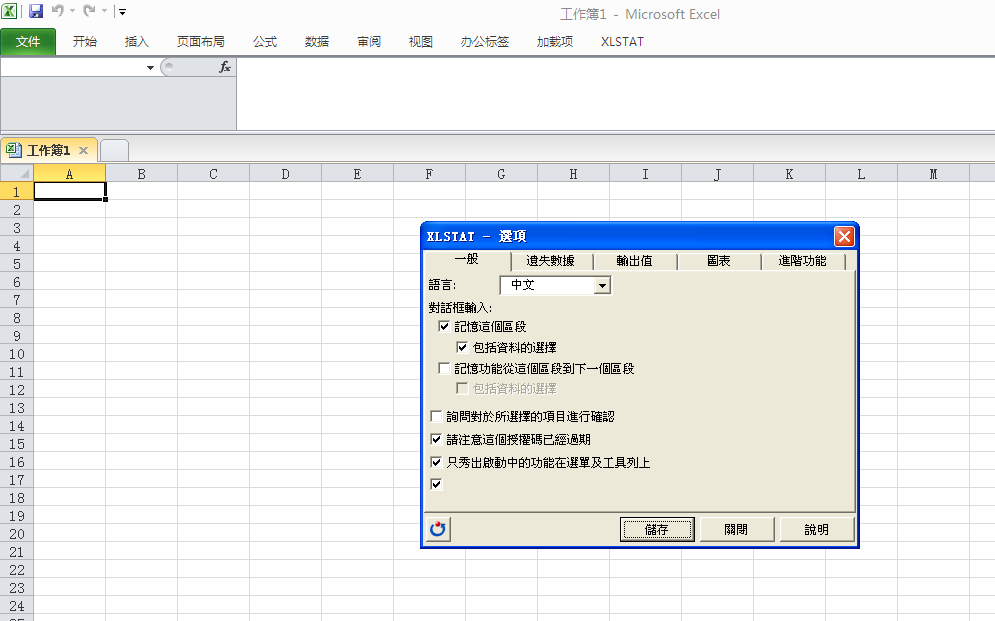The height and width of the screenshot is (621, 995).
Task: Open the XLSTAT ribbon tab
Action: click(622, 42)
